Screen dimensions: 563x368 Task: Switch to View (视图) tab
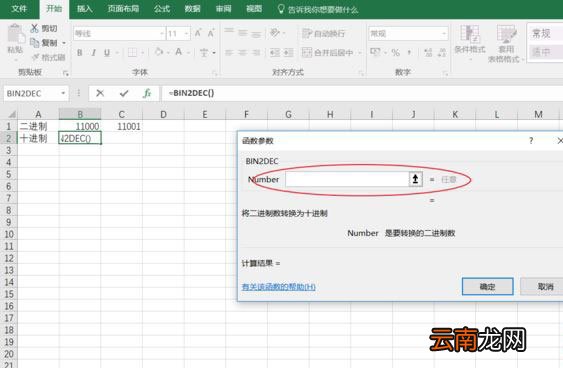(x=254, y=8)
